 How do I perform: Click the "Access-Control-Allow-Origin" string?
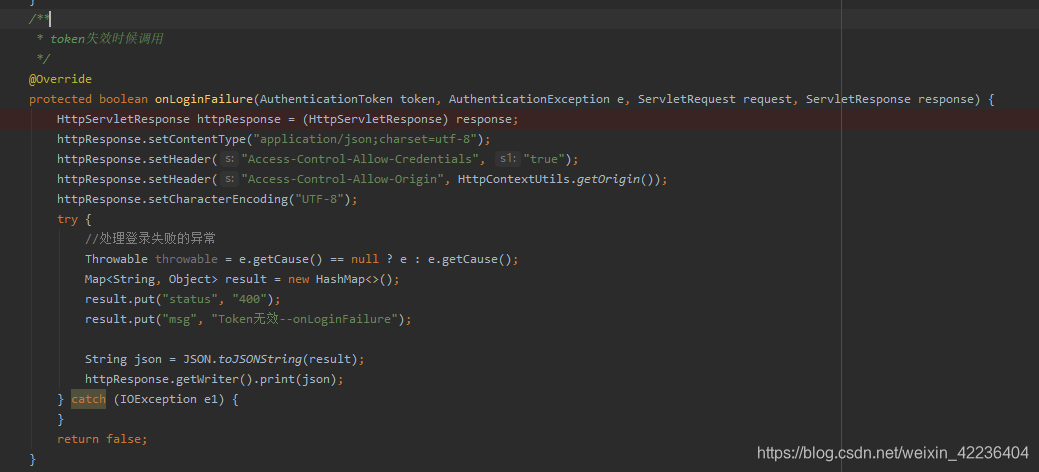[x=343, y=179]
